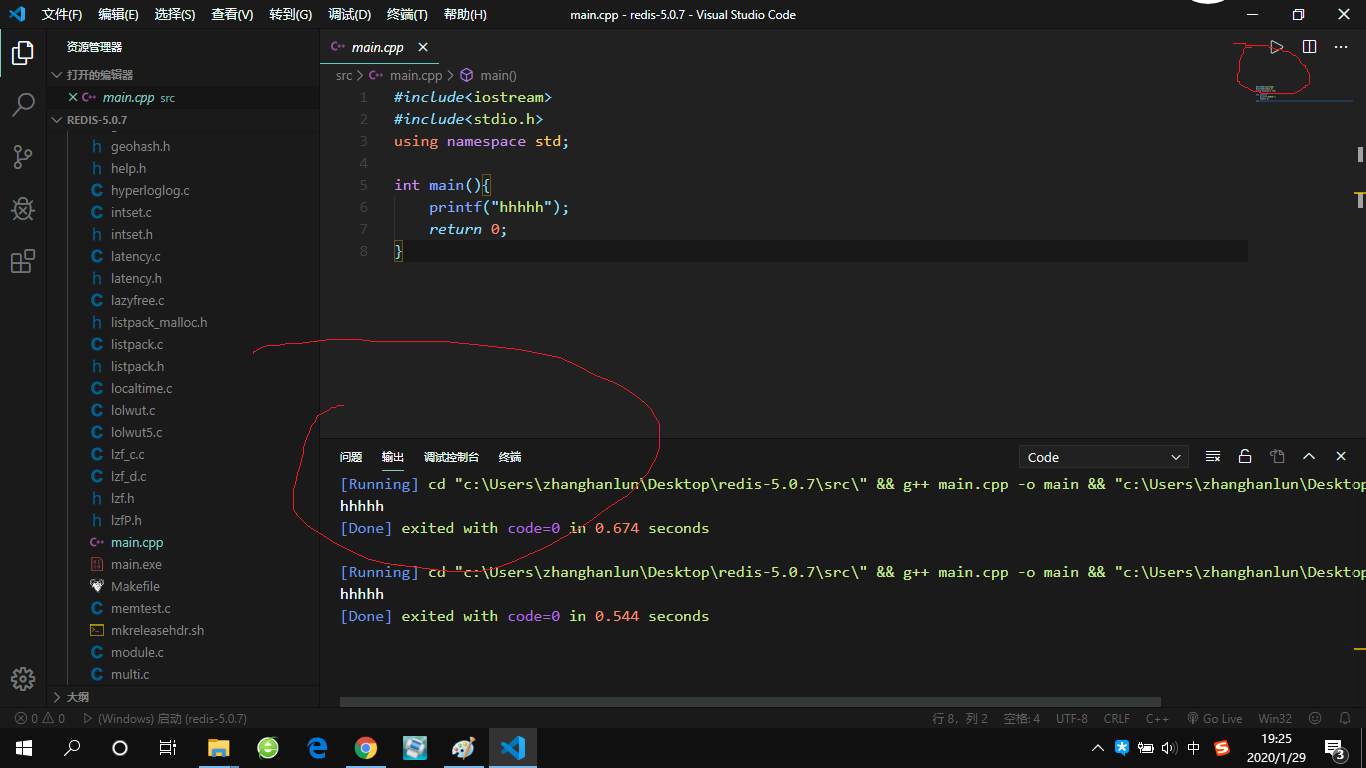The height and width of the screenshot is (768, 1366).
Task: Open Windows Task View
Action: (x=168, y=748)
